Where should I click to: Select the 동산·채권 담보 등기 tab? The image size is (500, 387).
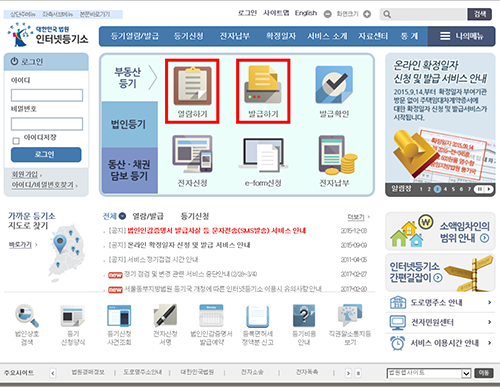pos(130,170)
